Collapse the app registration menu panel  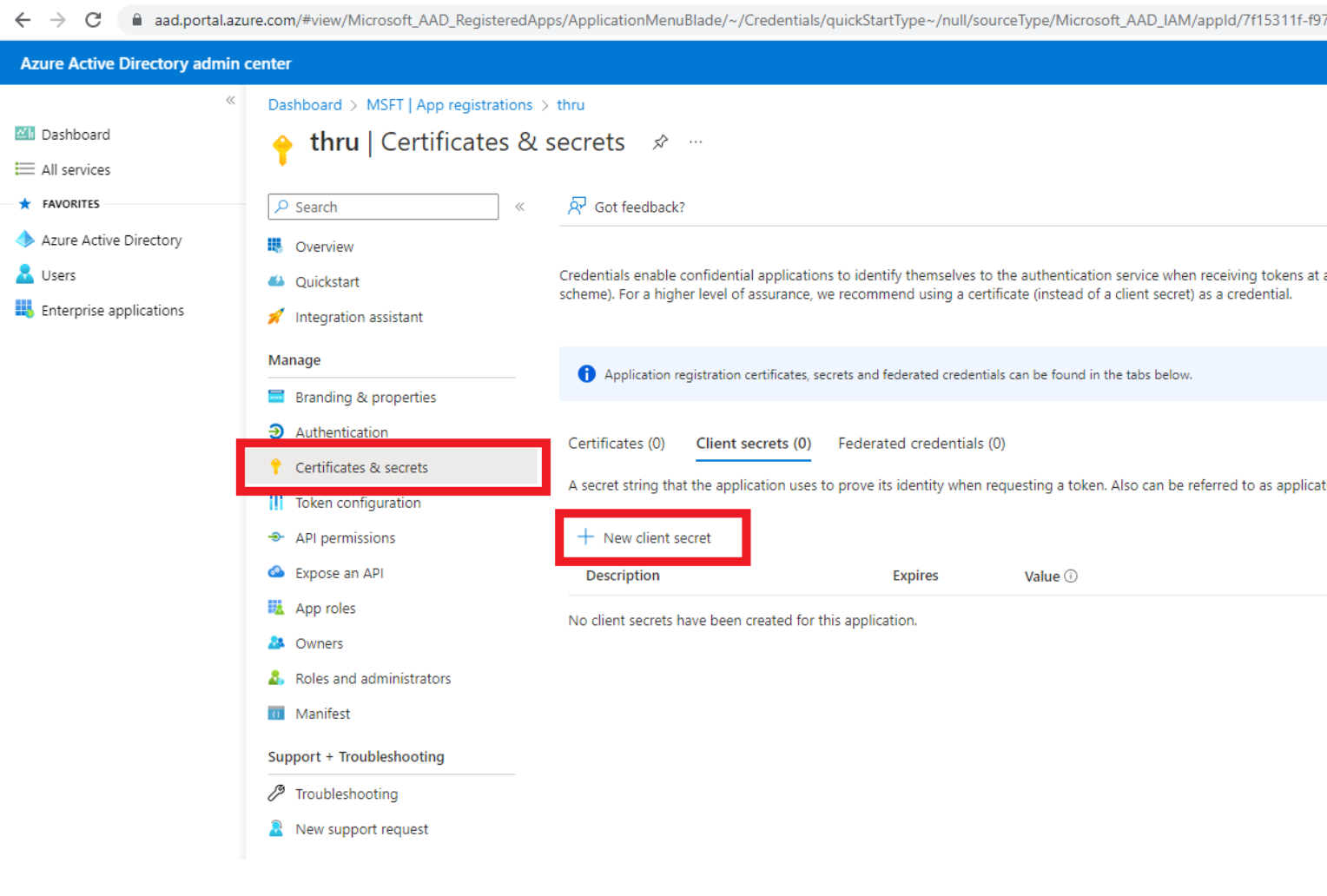coord(519,207)
